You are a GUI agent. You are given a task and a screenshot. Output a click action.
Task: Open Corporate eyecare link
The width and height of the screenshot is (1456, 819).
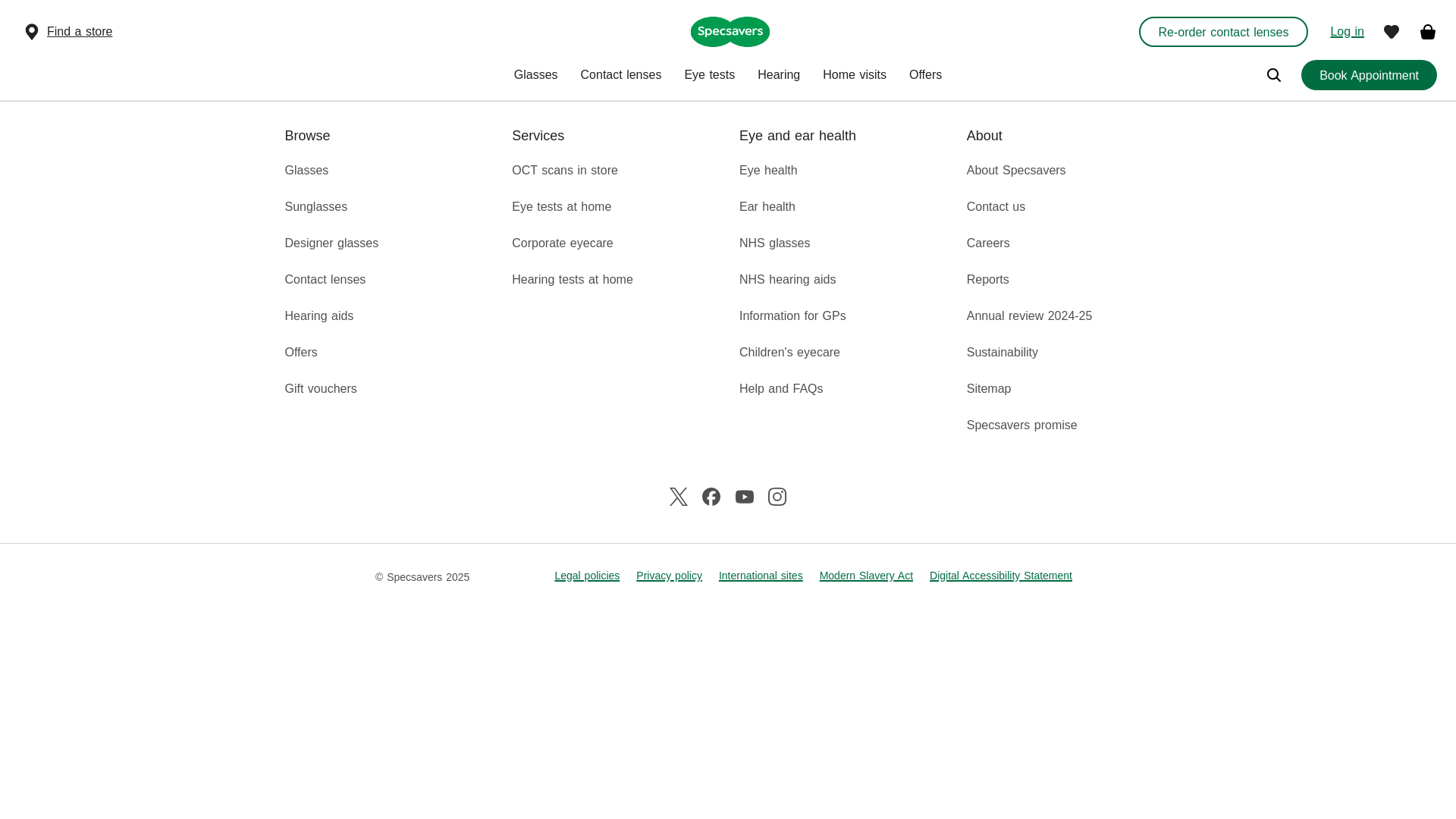[x=562, y=243]
